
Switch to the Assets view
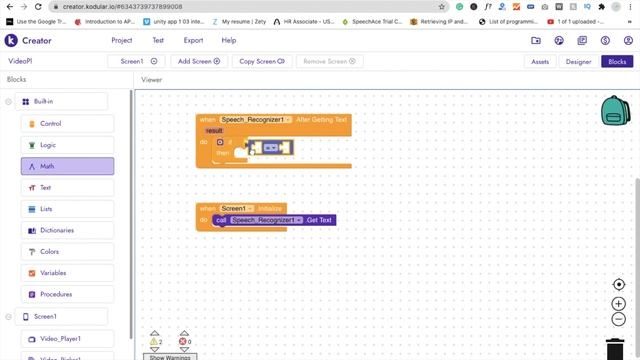540,62
